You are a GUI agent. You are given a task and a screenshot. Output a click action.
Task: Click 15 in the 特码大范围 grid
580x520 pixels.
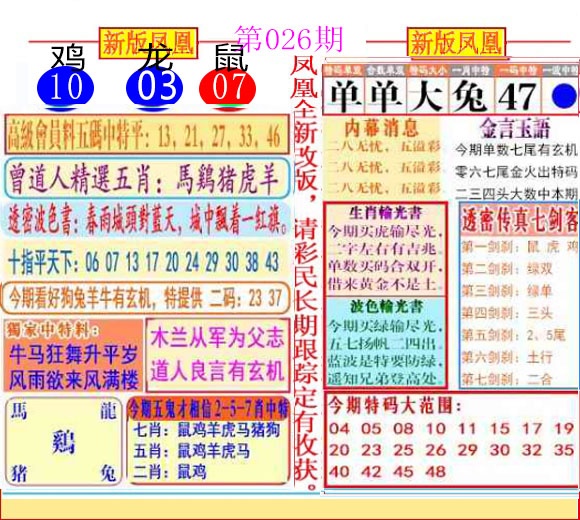pos(500,429)
